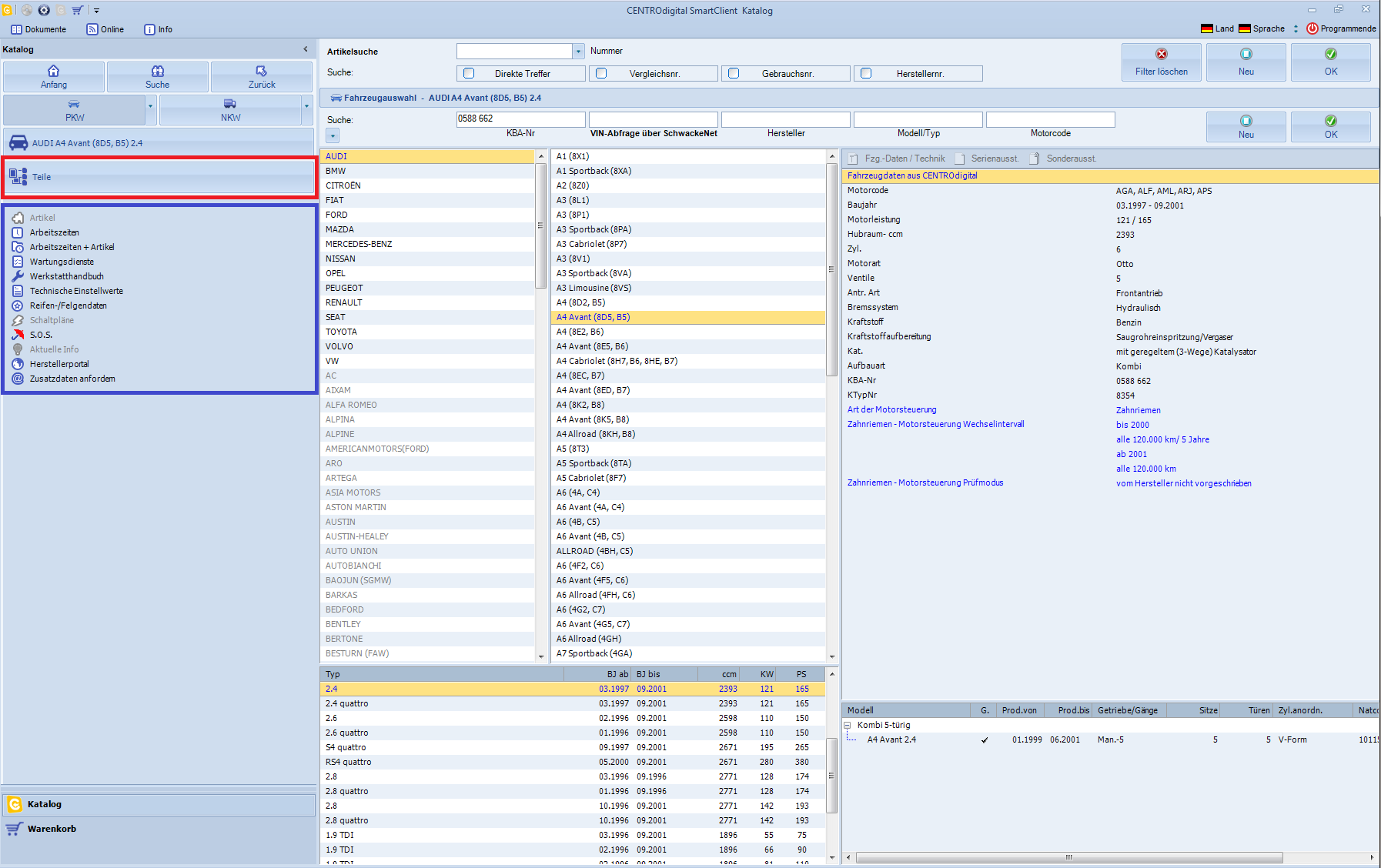Open Arbeitszeiten + Artikel
Image resolution: width=1381 pixels, height=868 pixels.
tap(72, 247)
